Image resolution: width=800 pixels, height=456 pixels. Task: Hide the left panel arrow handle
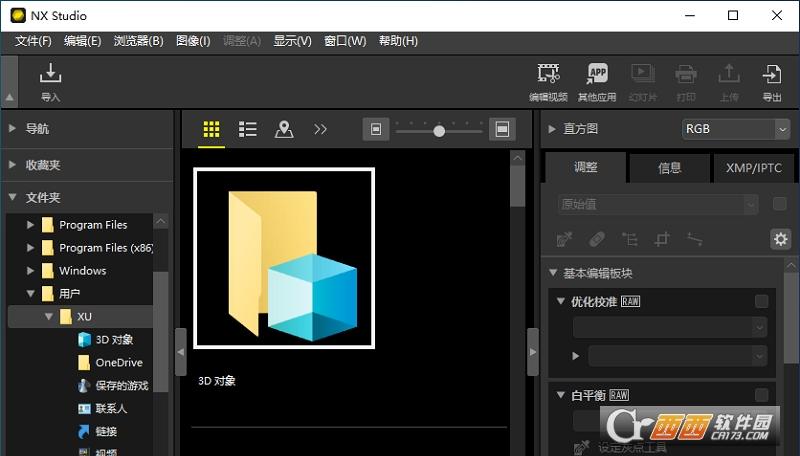point(180,352)
